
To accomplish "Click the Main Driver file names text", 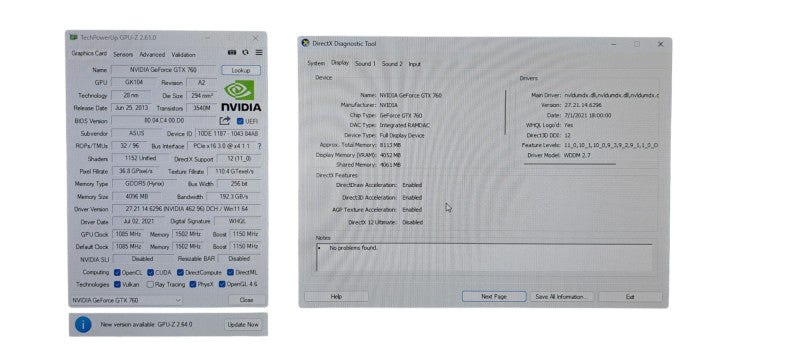I will [x=612, y=95].
